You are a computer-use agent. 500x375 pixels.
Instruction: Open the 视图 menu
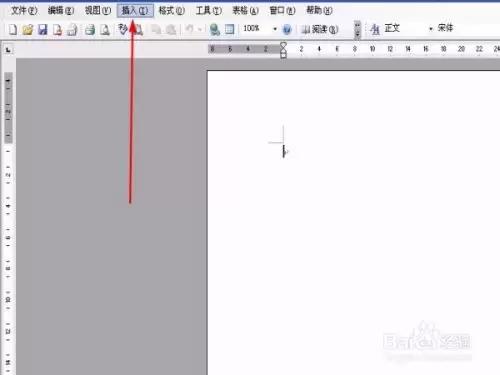tap(98, 11)
